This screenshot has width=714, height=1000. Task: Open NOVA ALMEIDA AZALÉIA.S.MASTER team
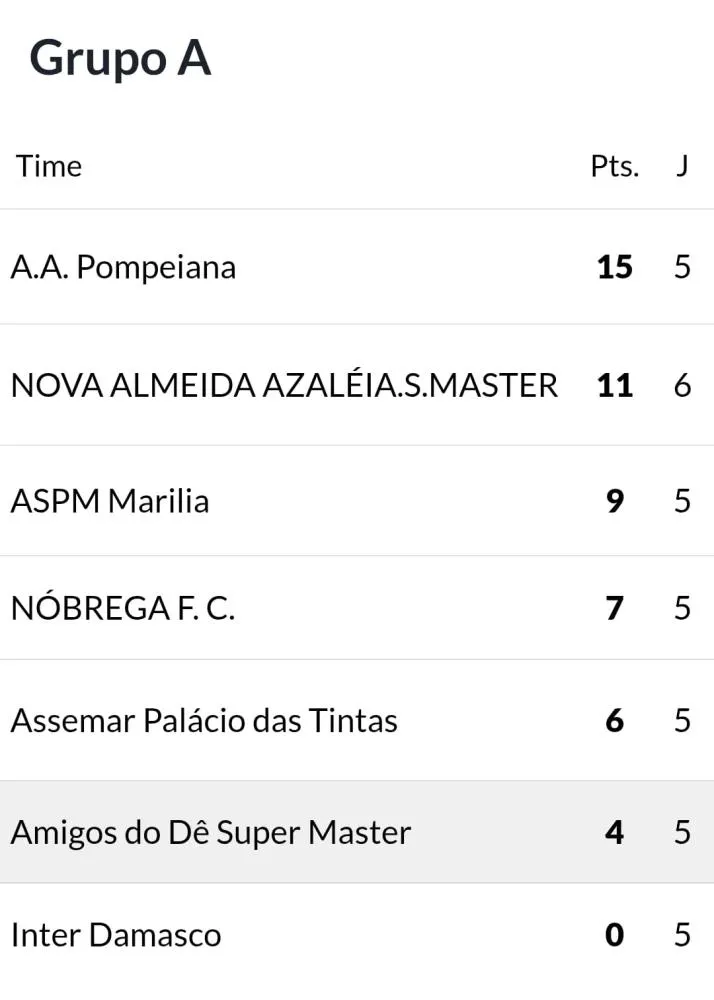tap(284, 385)
